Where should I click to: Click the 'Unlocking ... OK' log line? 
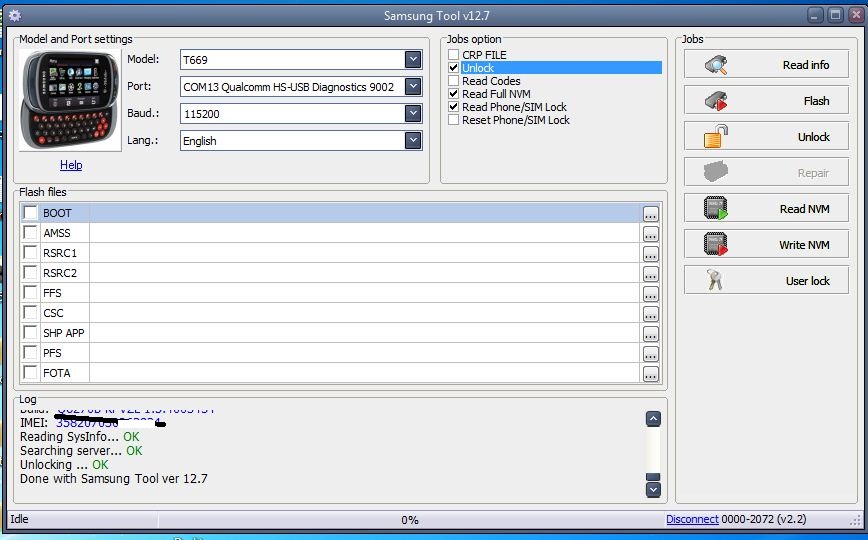pyautogui.click(x=64, y=465)
